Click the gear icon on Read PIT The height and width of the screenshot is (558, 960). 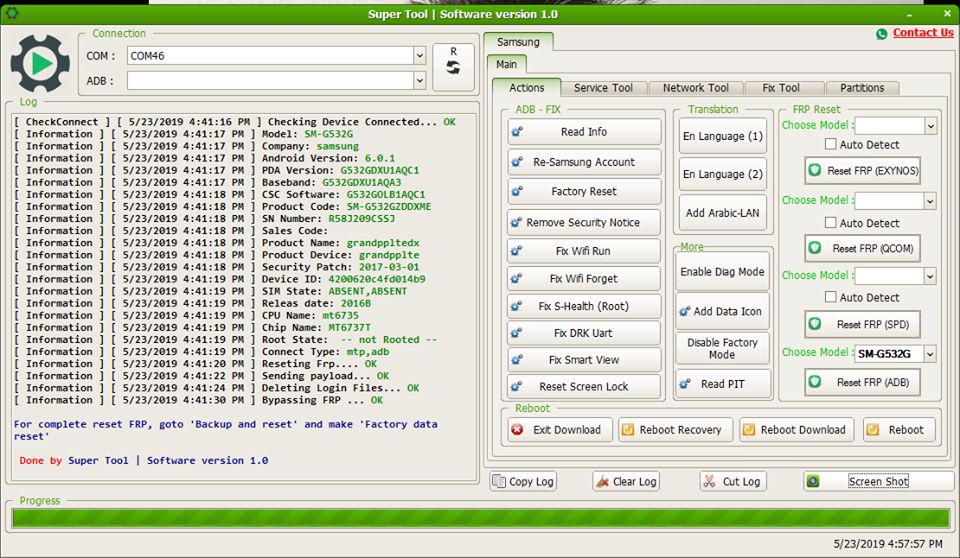pyautogui.click(x=685, y=384)
